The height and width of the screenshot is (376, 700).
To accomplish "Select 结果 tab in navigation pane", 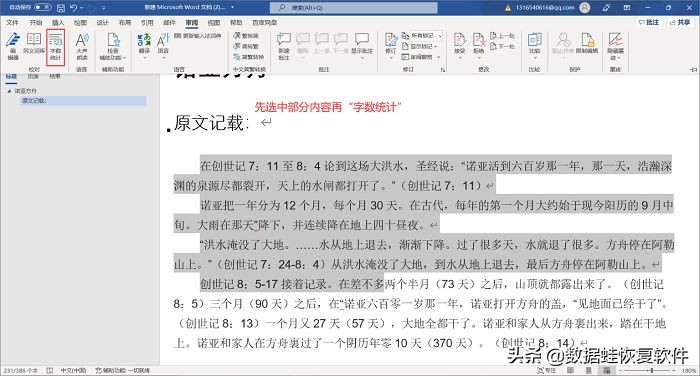I will (54, 77).
